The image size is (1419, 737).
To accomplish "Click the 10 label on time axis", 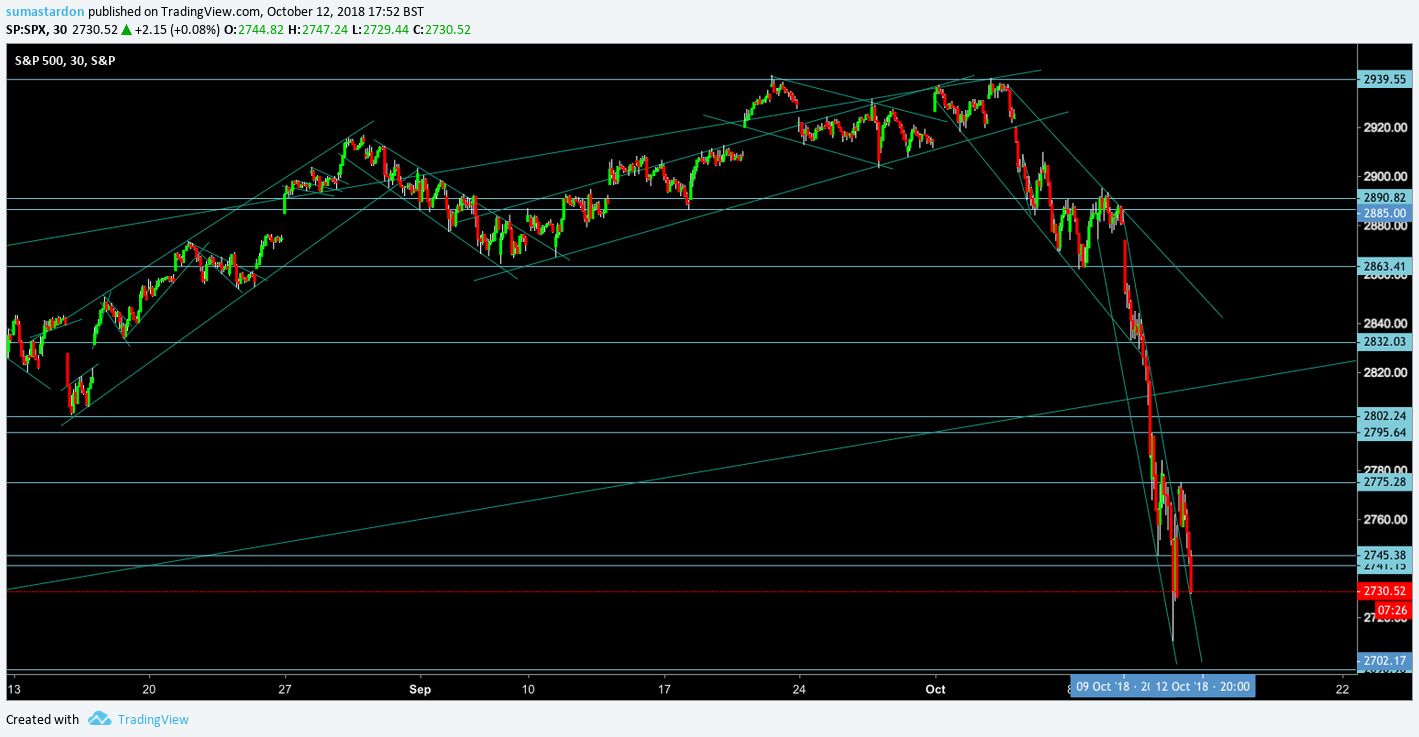I will 528,689.
